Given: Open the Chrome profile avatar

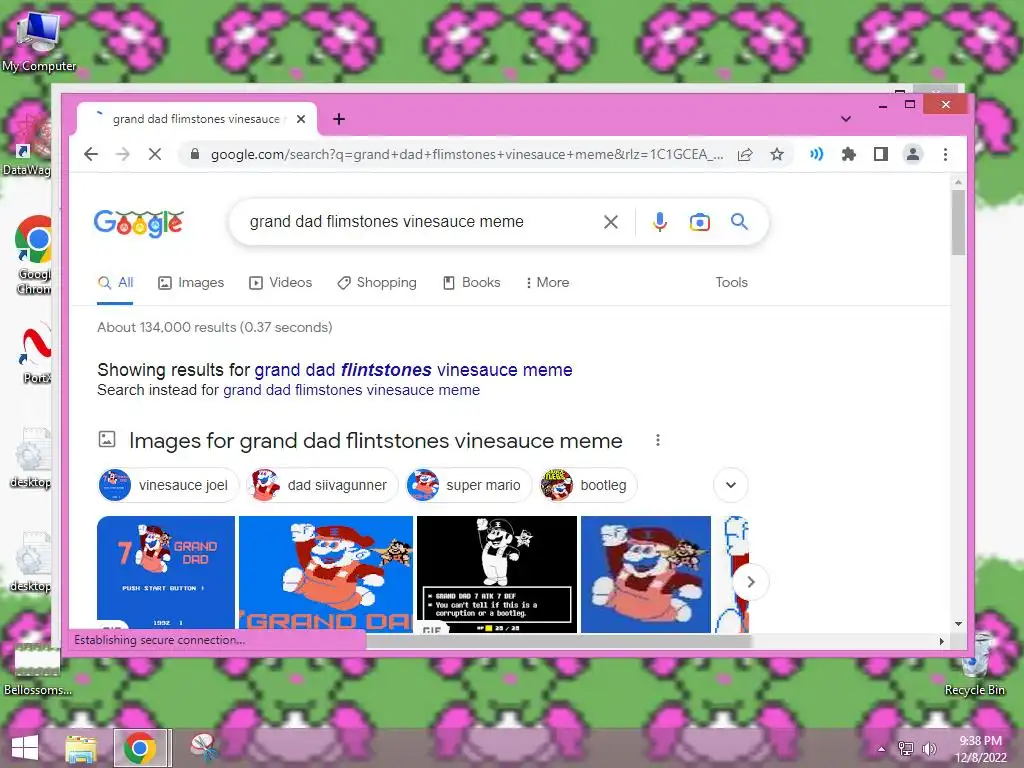Looking at the screenshot, I should click(x=912, y=154).
